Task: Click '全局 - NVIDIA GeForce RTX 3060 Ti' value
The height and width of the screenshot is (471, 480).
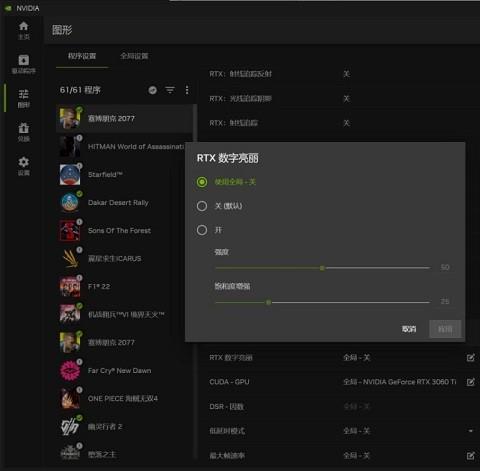Action: [x=400, y=382]
